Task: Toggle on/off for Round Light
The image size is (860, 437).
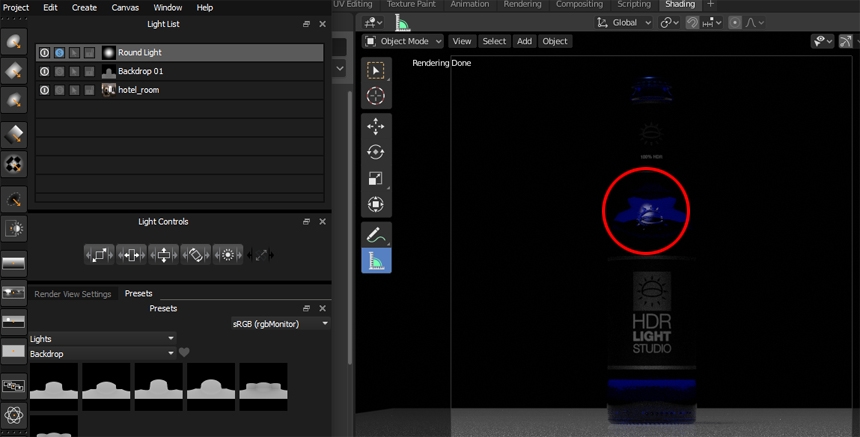Action: [44, 53]
